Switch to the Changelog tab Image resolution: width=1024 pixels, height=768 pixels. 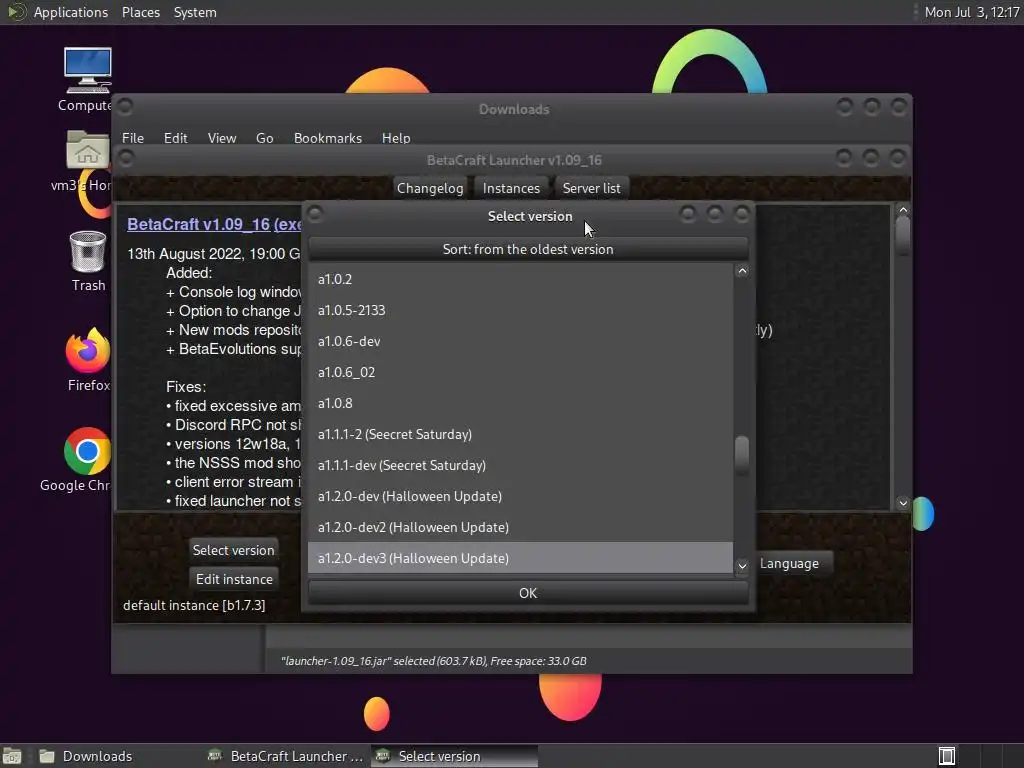tap(430, 188)
